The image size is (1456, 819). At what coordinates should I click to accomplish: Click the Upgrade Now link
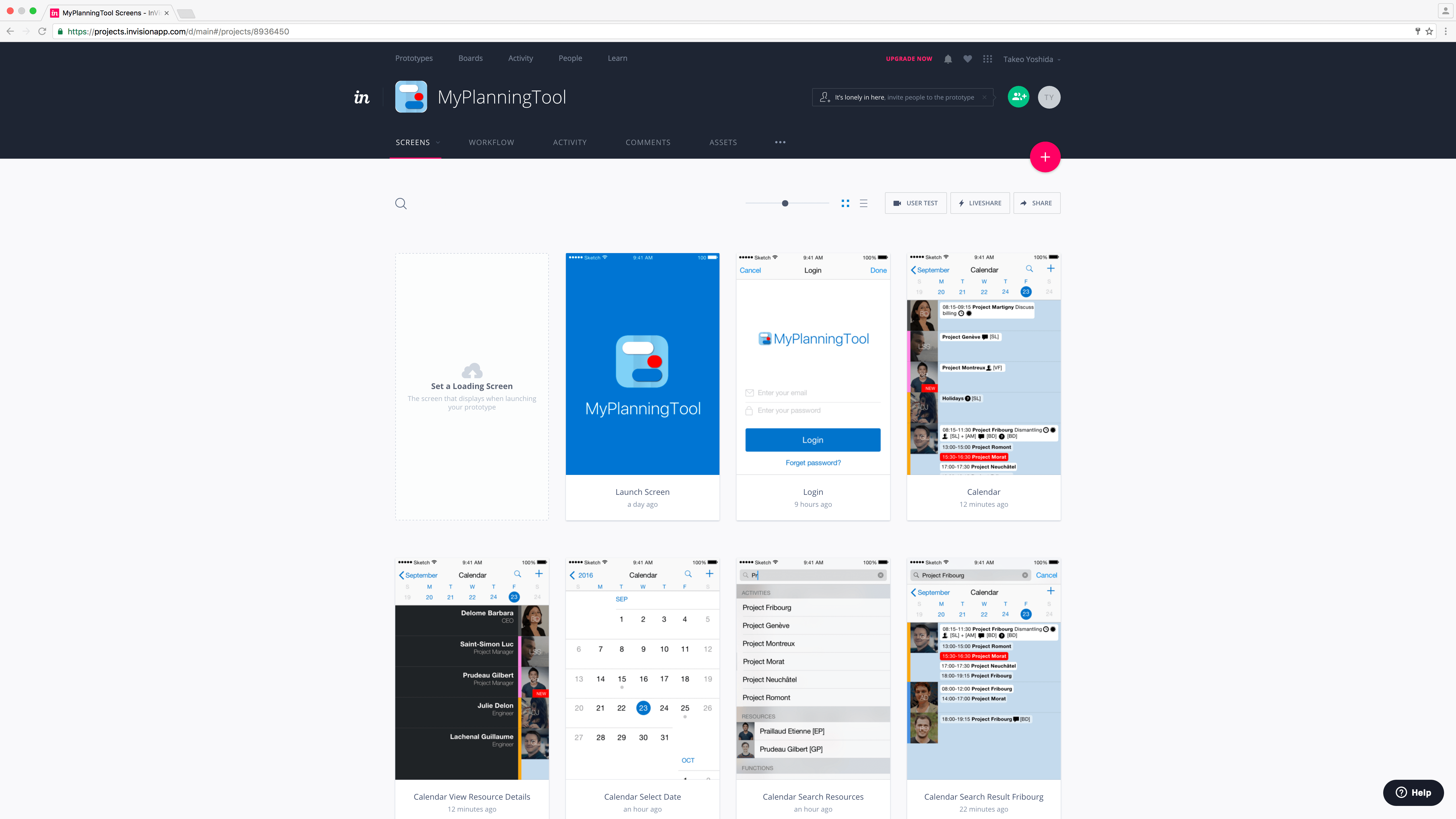pyautogui.click(x=909, y=59)
